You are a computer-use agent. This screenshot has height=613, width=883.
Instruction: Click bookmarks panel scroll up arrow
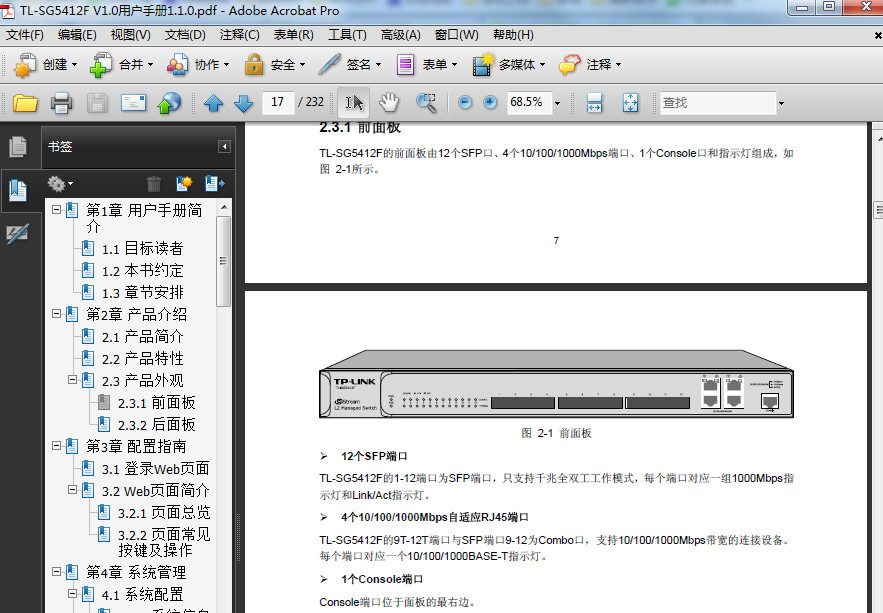point(224,207)
